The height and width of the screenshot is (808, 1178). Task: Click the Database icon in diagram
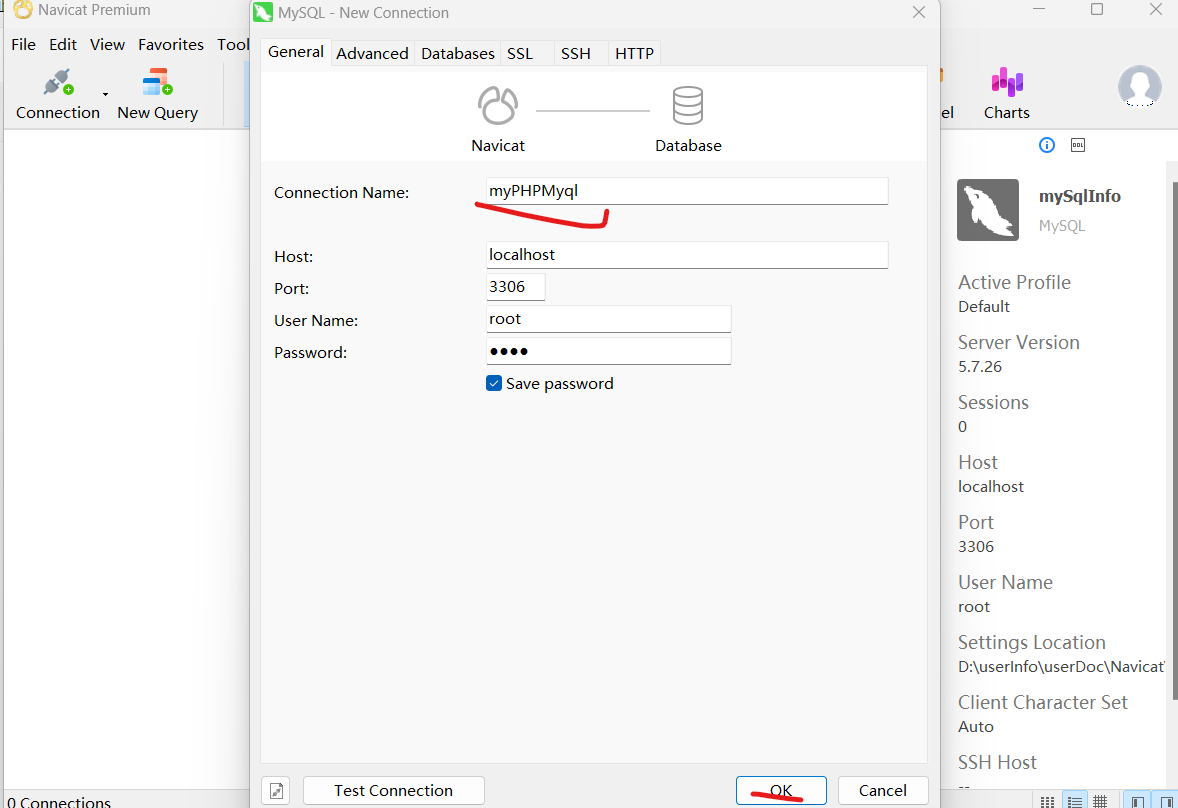(687, 105)
